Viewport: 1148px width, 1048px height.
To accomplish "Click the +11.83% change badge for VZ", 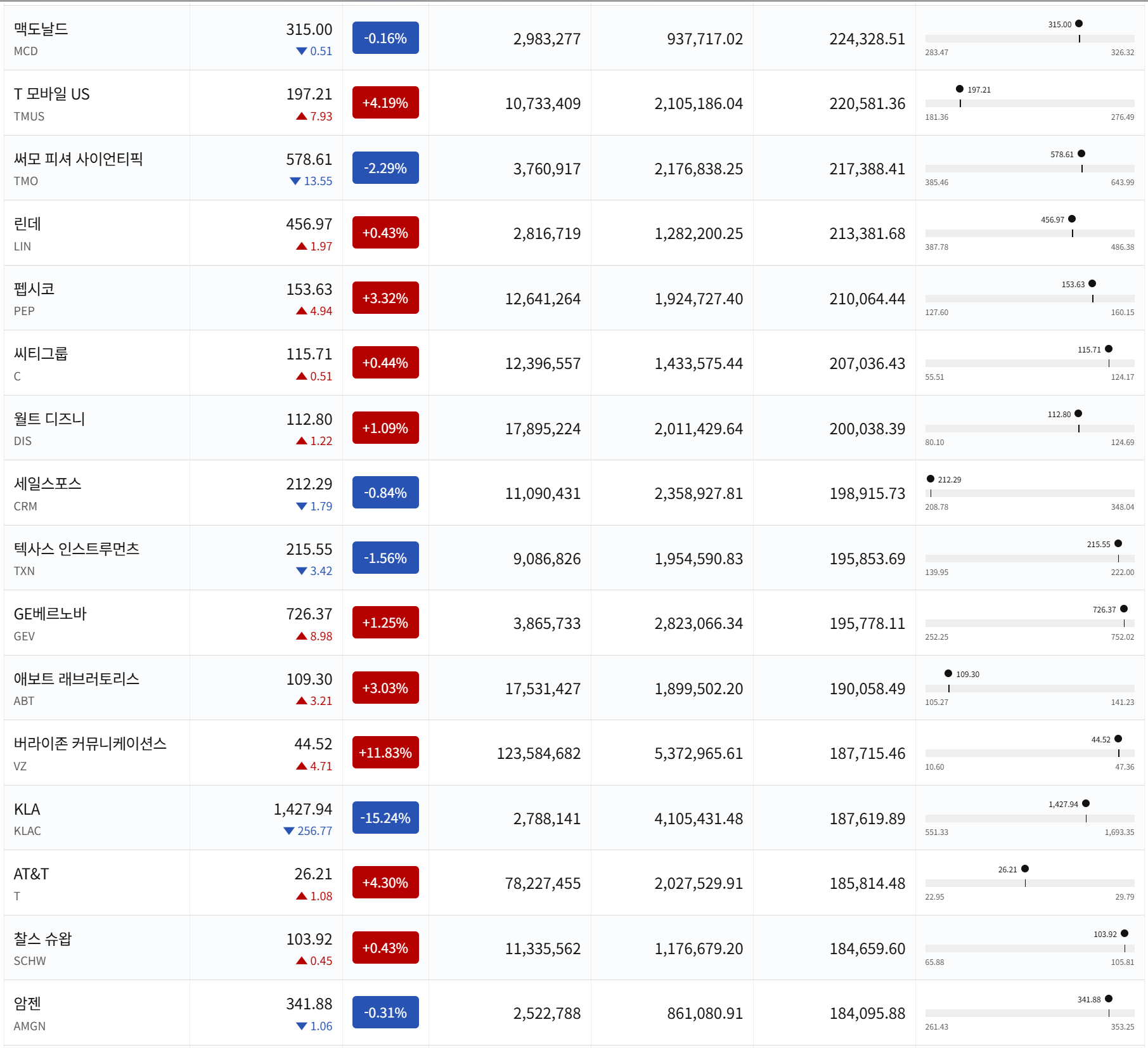I will (x=385, y=753).
